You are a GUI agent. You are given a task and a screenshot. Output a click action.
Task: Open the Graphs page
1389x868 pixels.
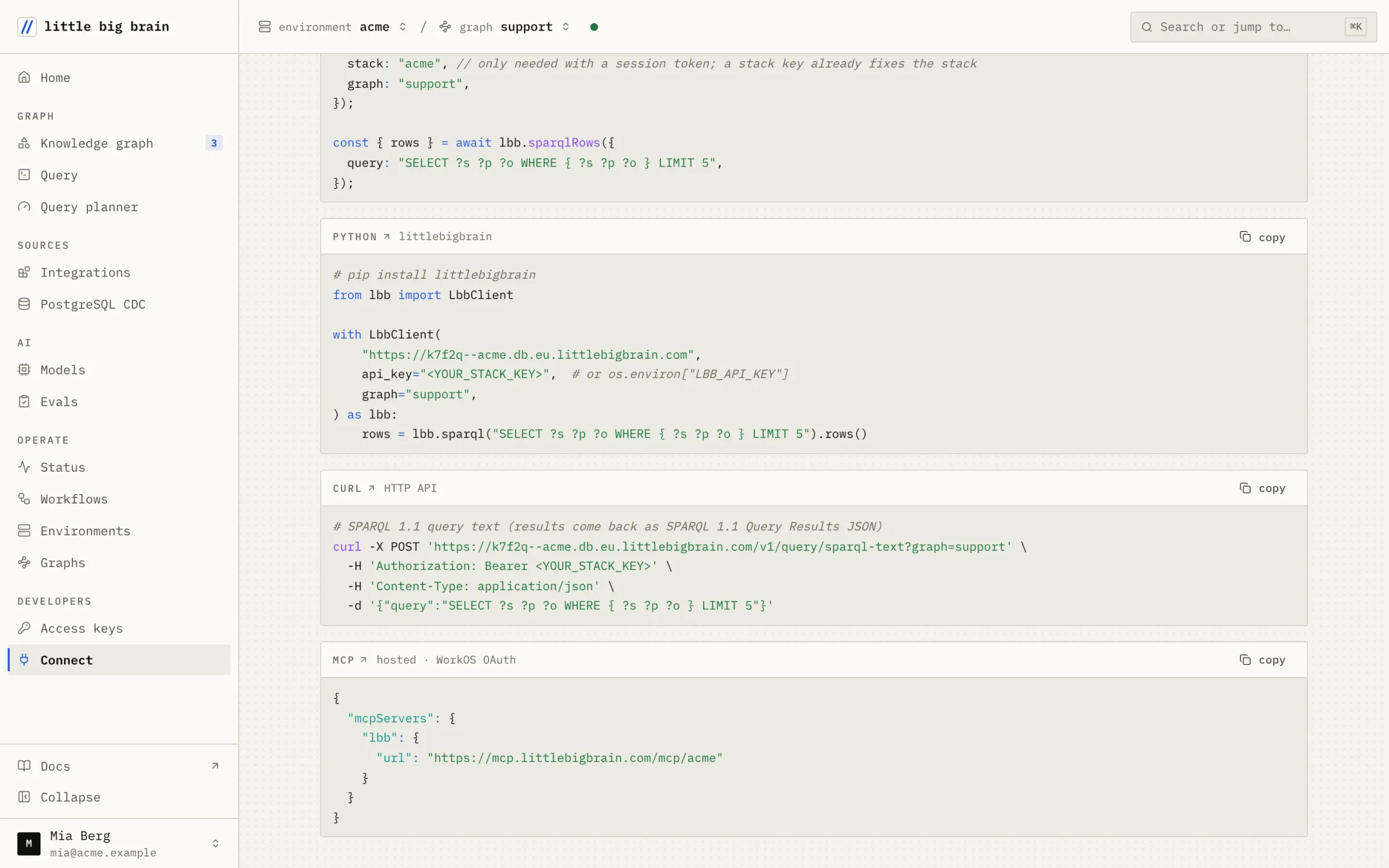pos(119,562)
